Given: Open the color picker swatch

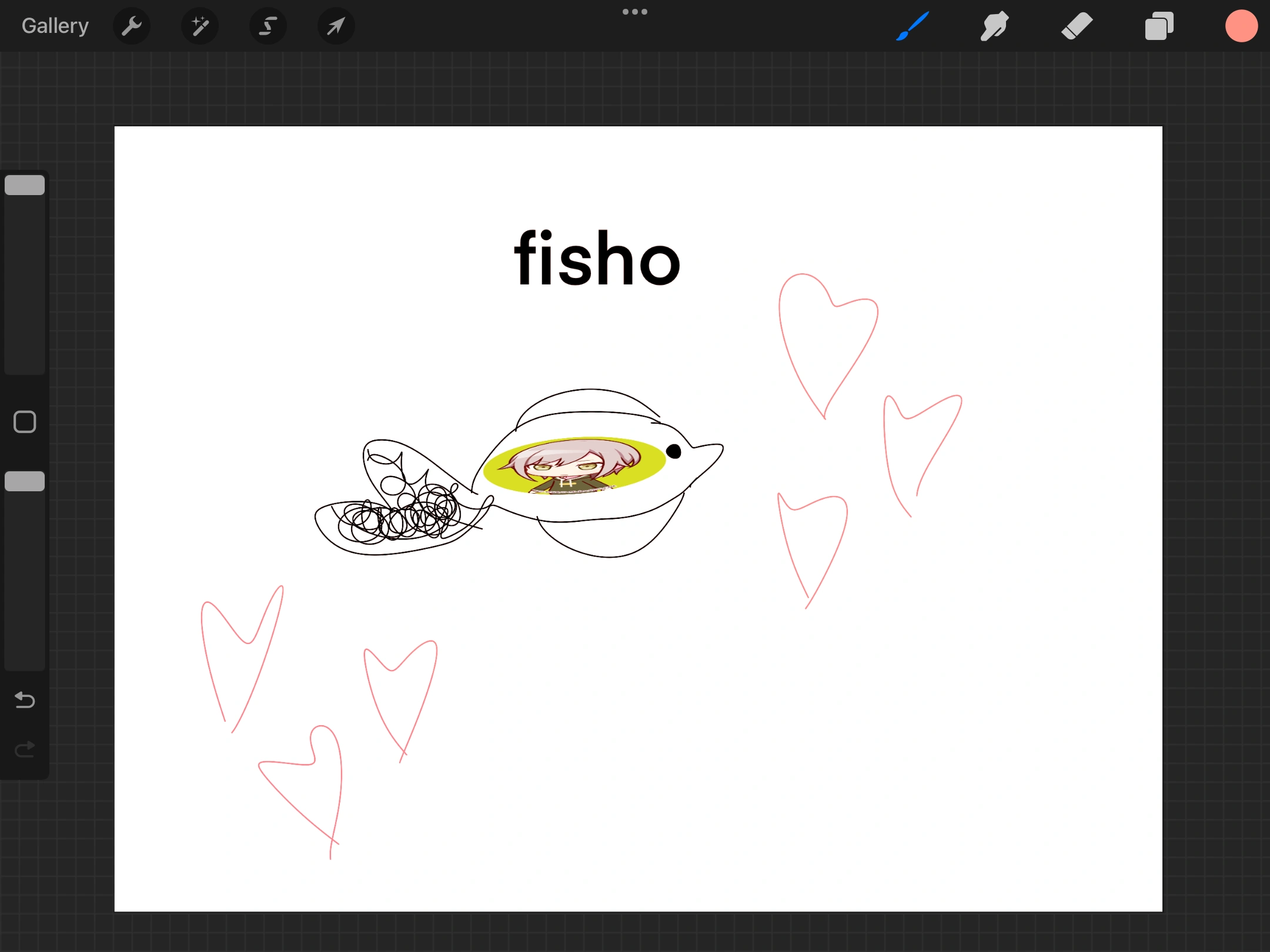Looking at the screenshot, I should [x=1241, y=25].
